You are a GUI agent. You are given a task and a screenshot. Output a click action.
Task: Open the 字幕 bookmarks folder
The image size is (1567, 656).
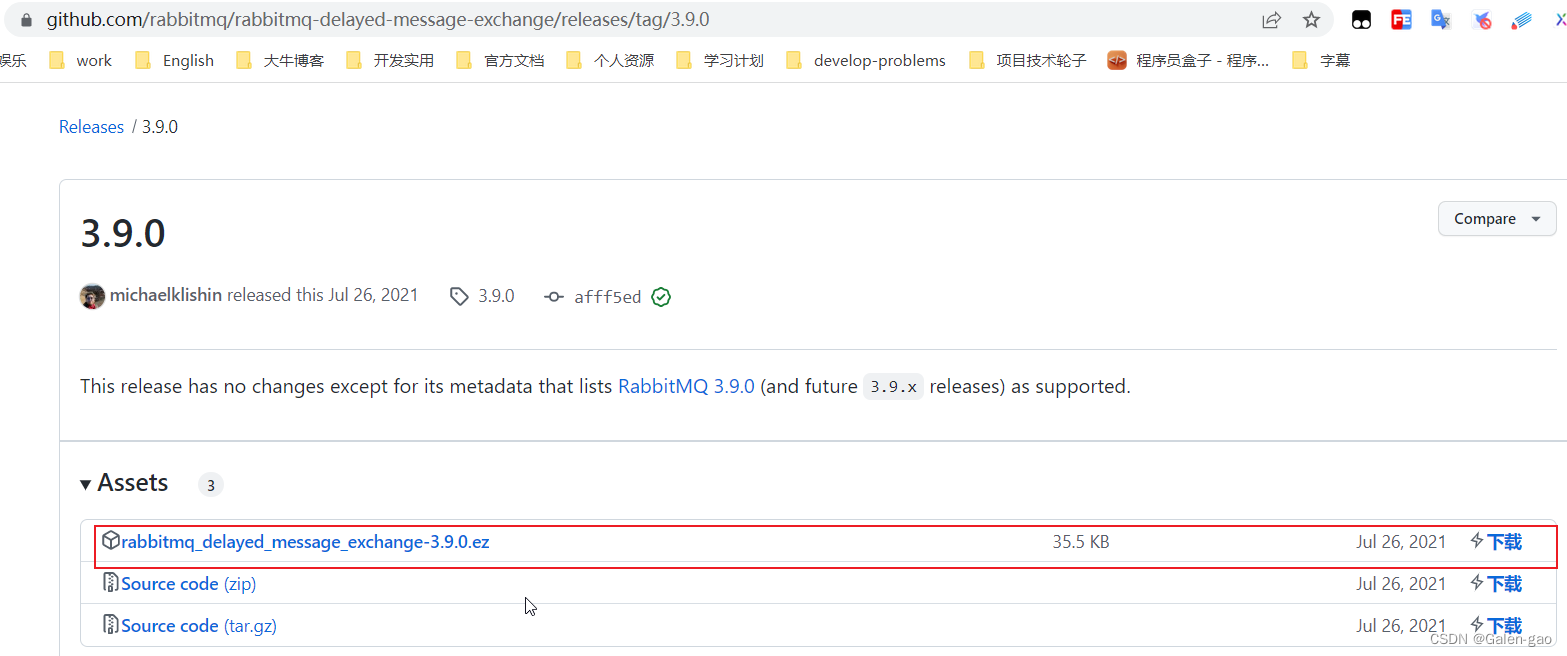pyautogui.click(x=1321, y=61)
